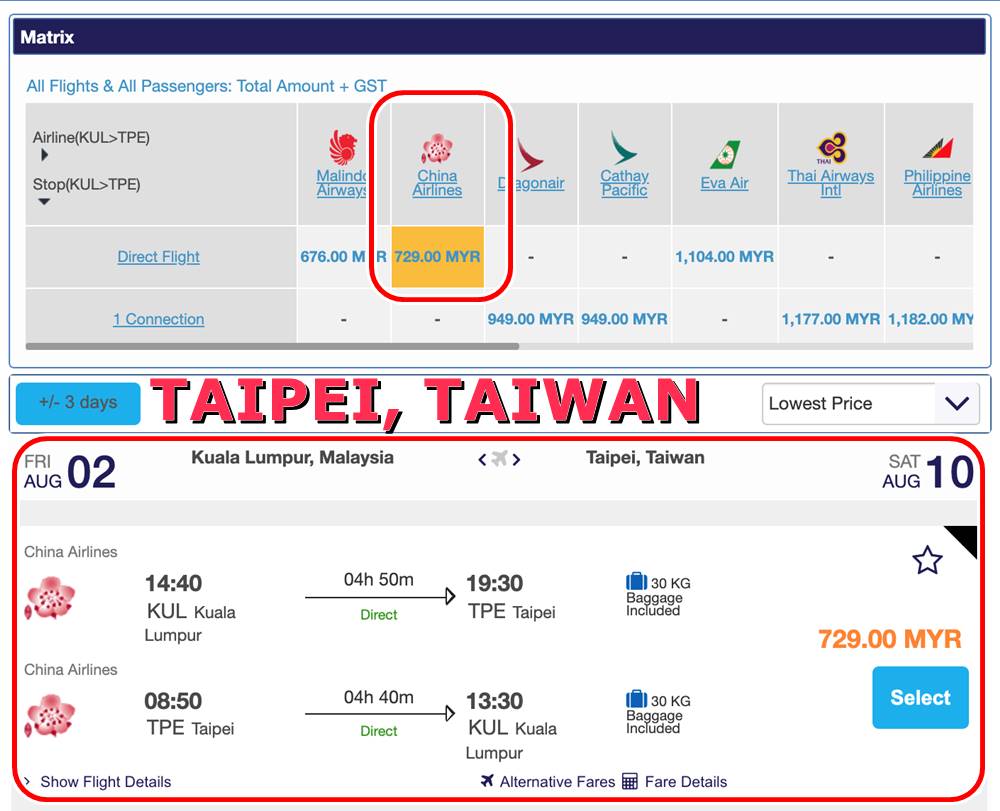
Task: Select the Malindo 676.00 MYR direct fare
Action: (343, 257)
